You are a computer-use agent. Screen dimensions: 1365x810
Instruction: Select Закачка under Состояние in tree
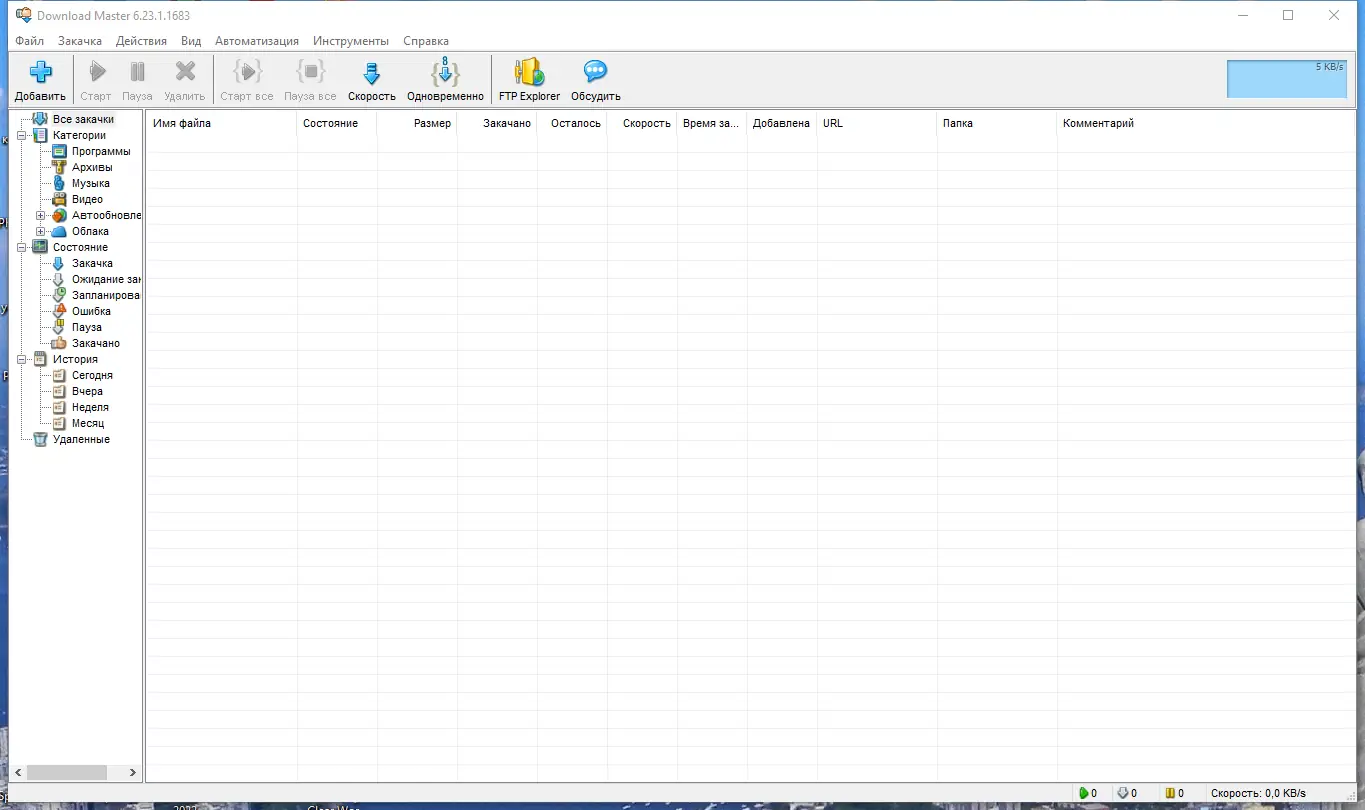[92, 263]
